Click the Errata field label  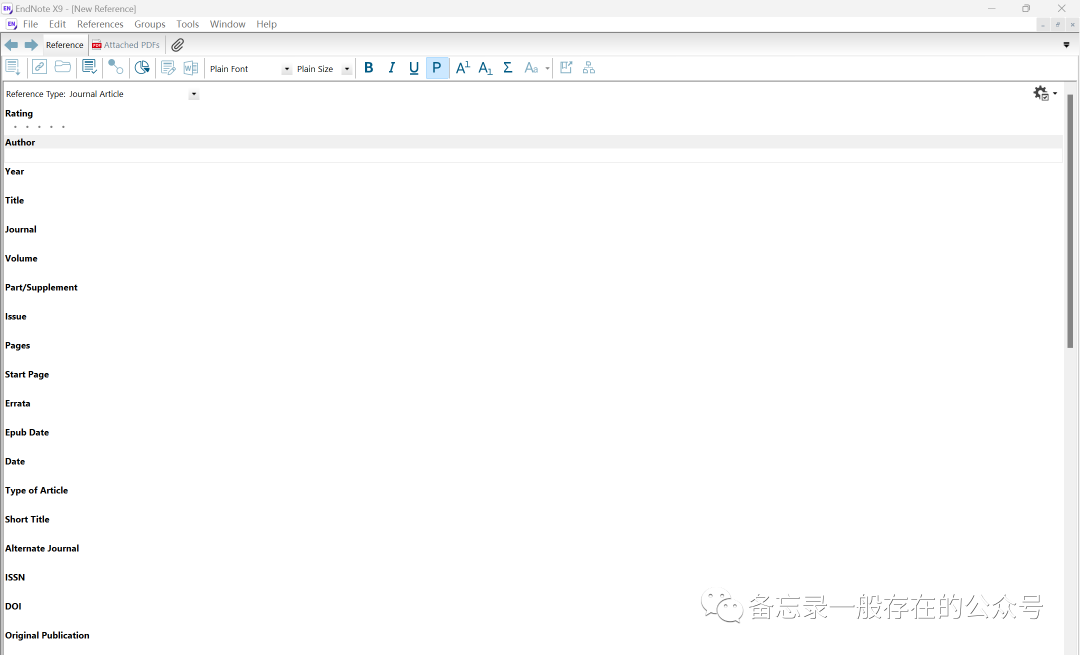click(x=18, y=404)
